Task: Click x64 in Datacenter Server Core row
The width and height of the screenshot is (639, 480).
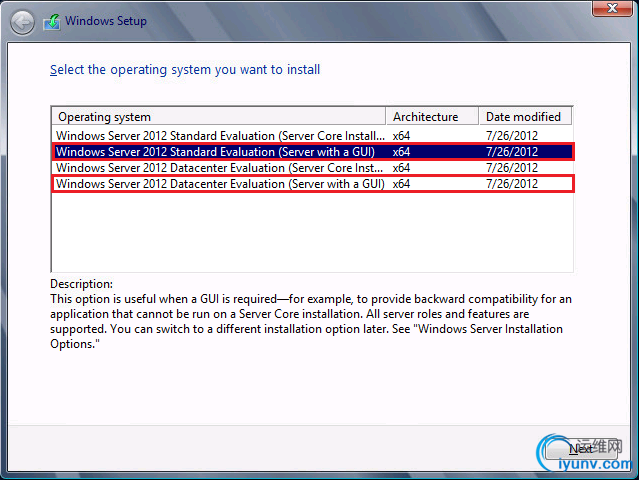Action: tap(401, 168)
